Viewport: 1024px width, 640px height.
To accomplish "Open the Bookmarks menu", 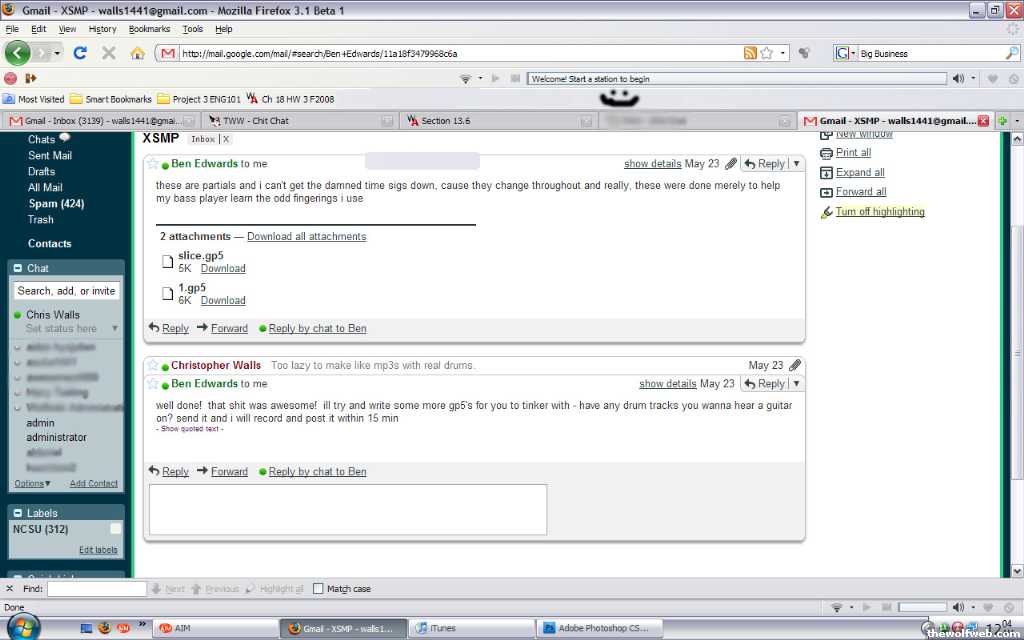I will (149, 29).
